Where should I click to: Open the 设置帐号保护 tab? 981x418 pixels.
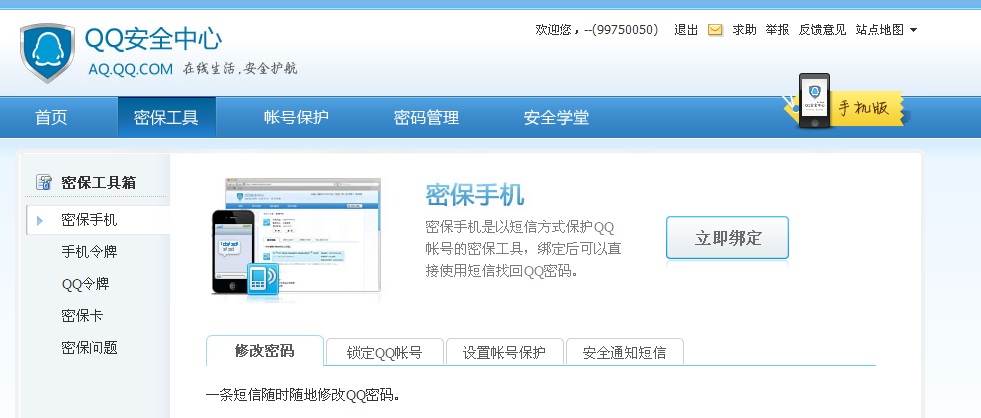(x=504, y=352)
